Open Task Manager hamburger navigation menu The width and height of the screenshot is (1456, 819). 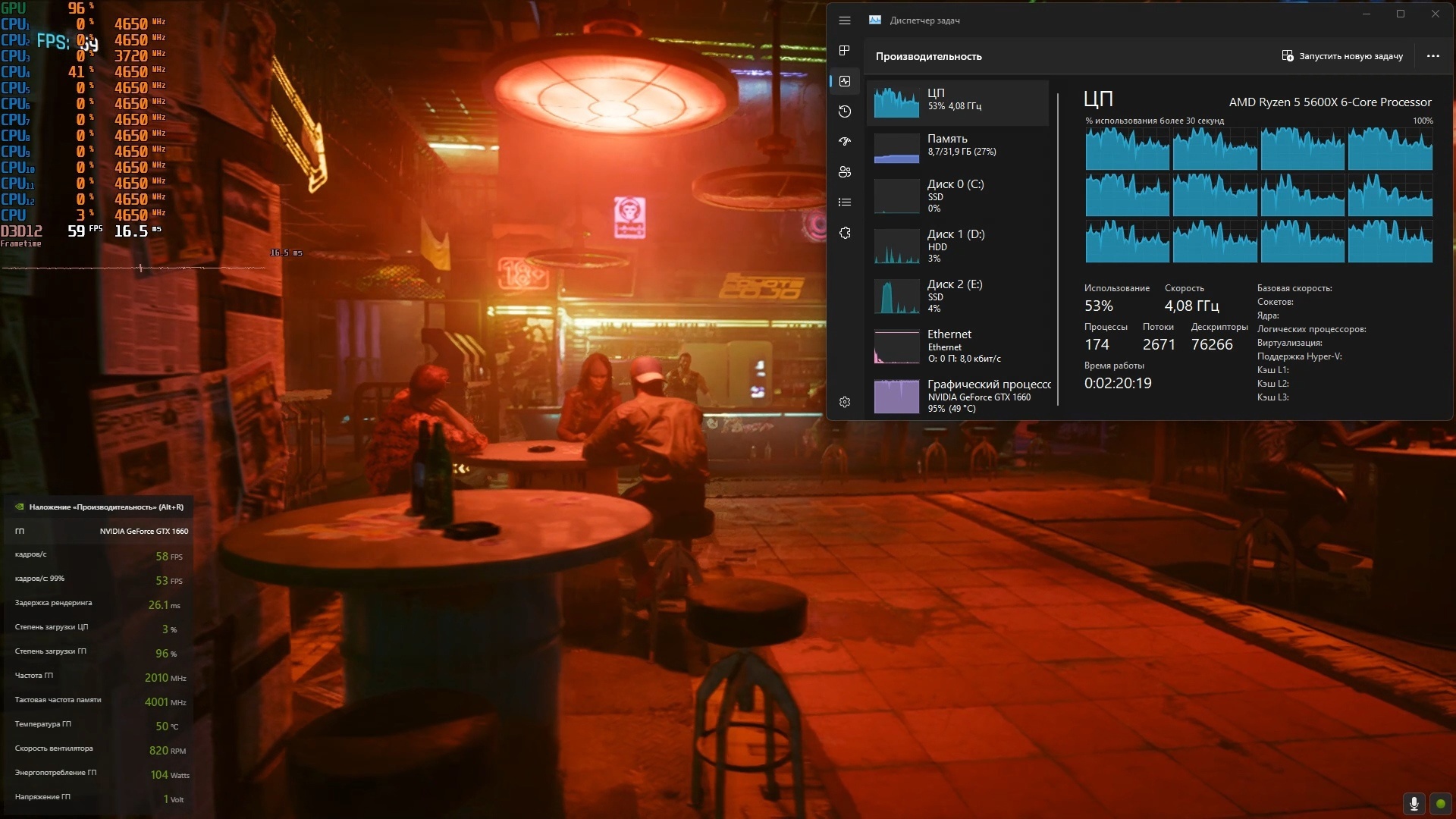pyautogui.click(x=845, y=20)
